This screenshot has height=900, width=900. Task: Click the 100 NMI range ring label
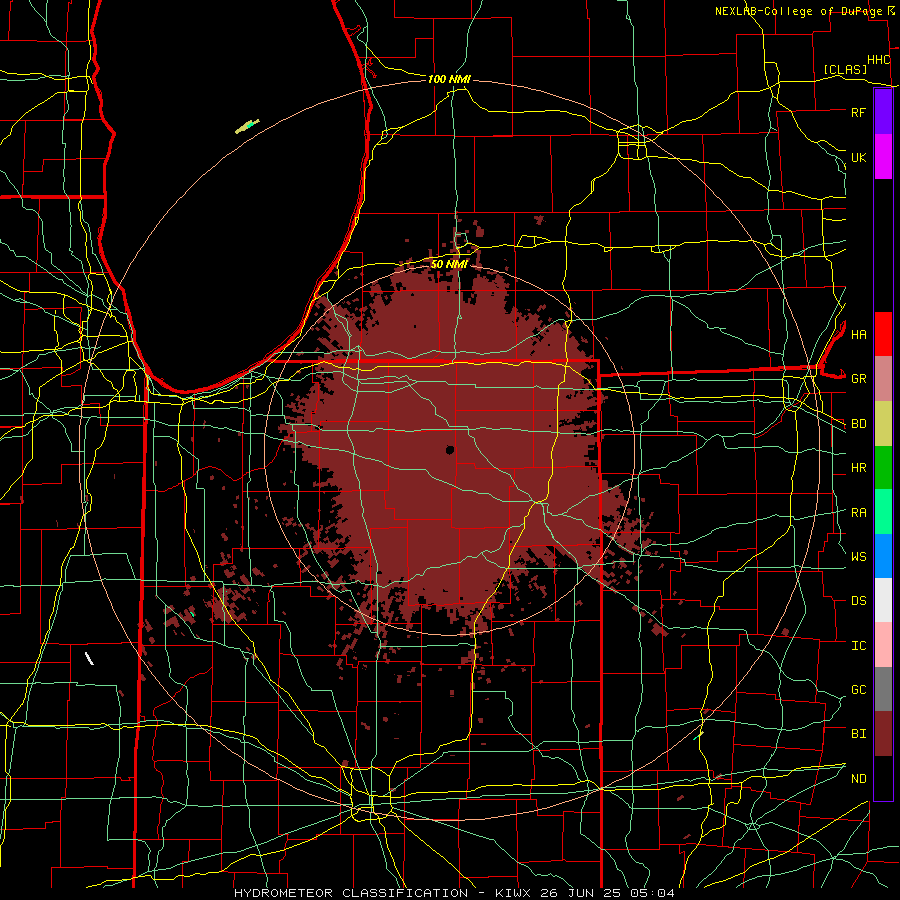[x=449, y=79]
